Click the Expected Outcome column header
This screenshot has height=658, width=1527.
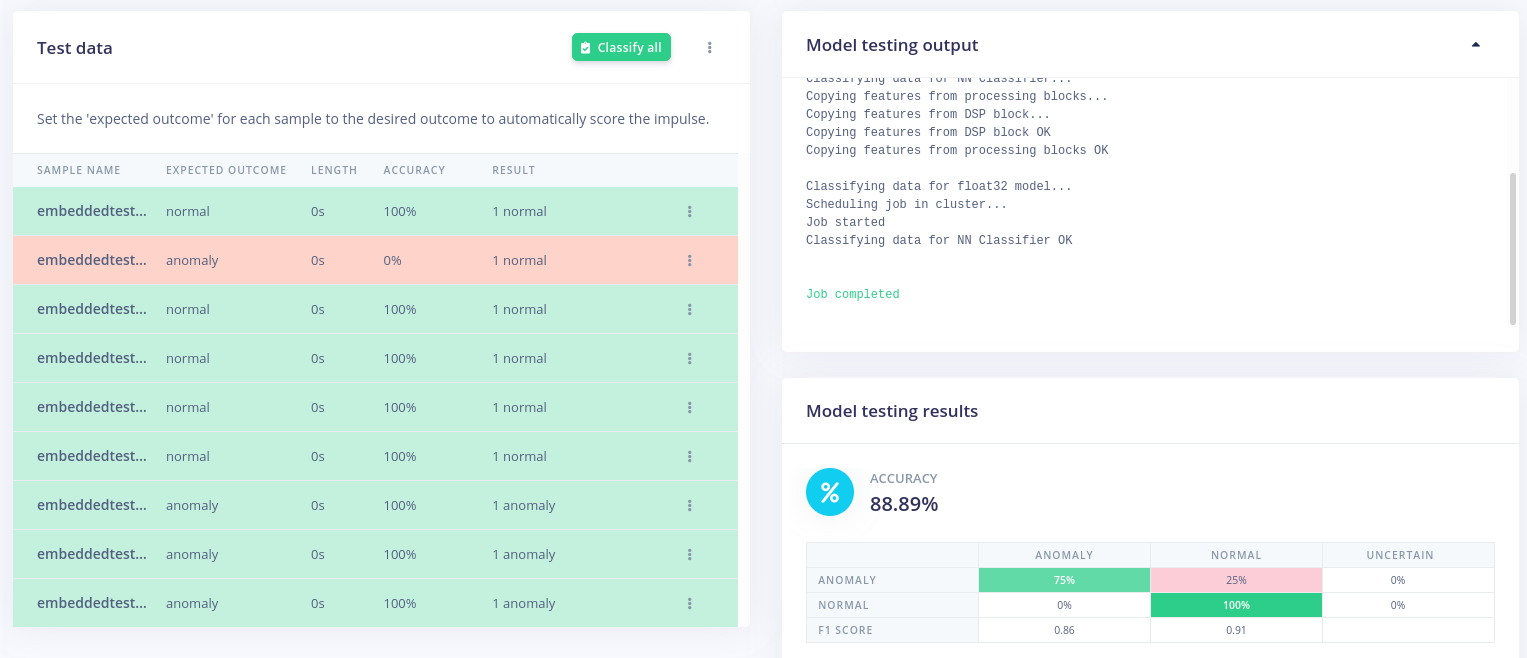[226, 170]
